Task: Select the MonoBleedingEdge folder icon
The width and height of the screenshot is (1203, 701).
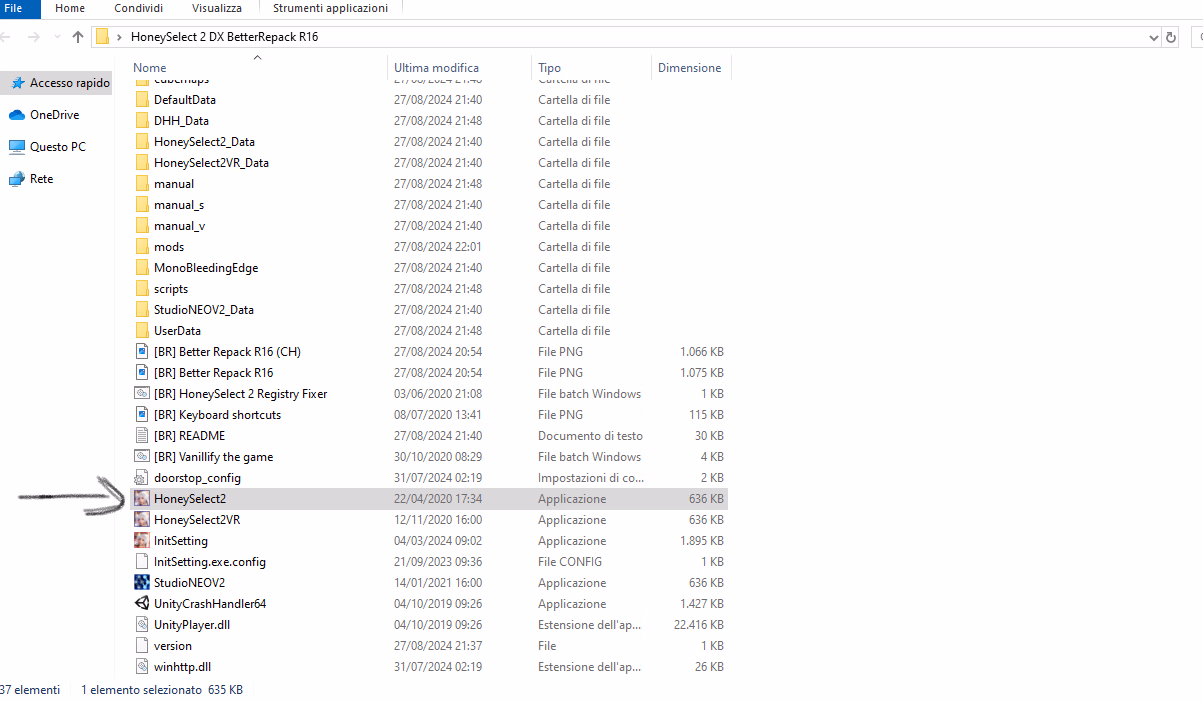Action: click(x=142, y=267)
